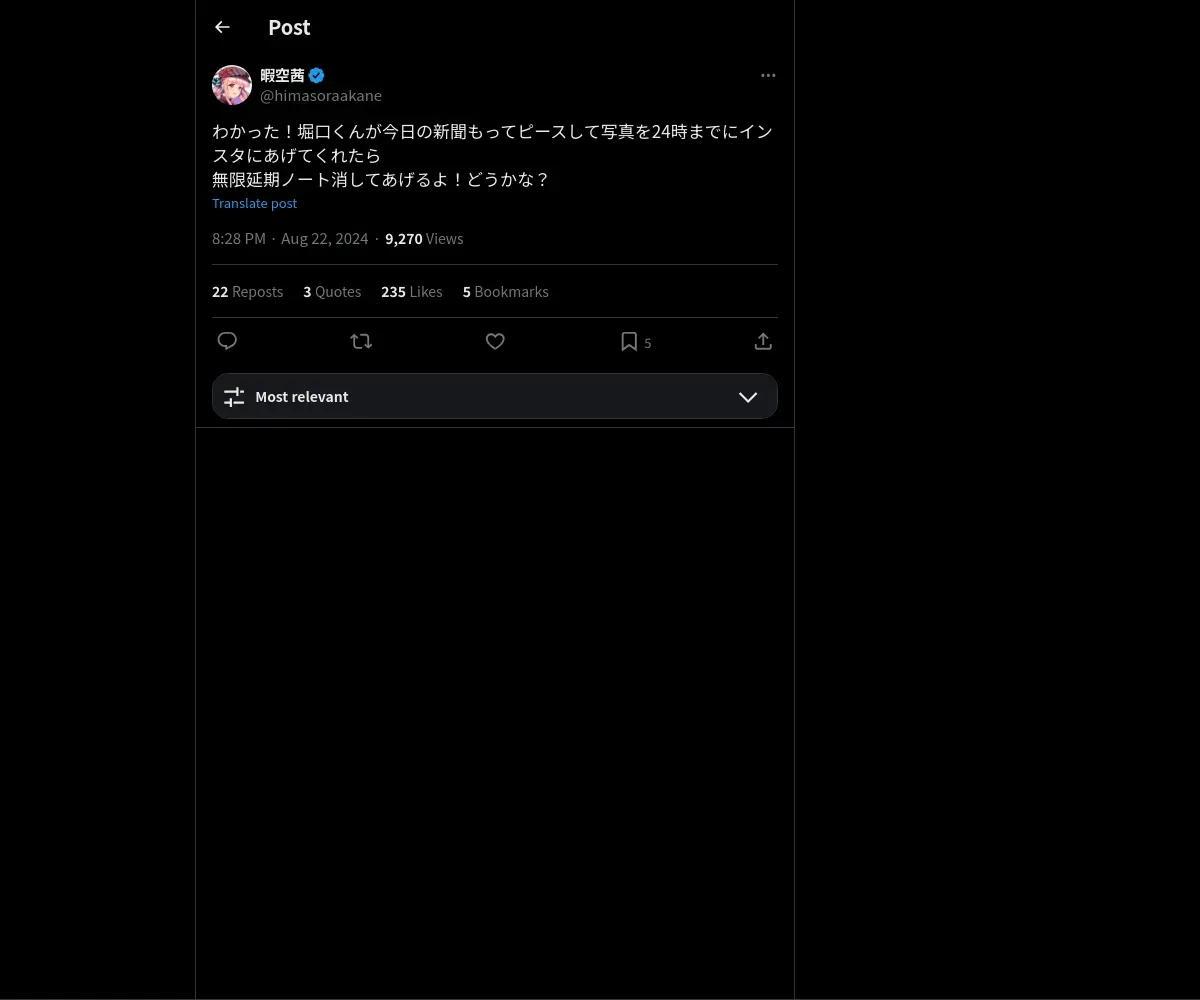View the 3 Quotes list
Screen dimensions: 1200x1000
(x=332, y=292)
